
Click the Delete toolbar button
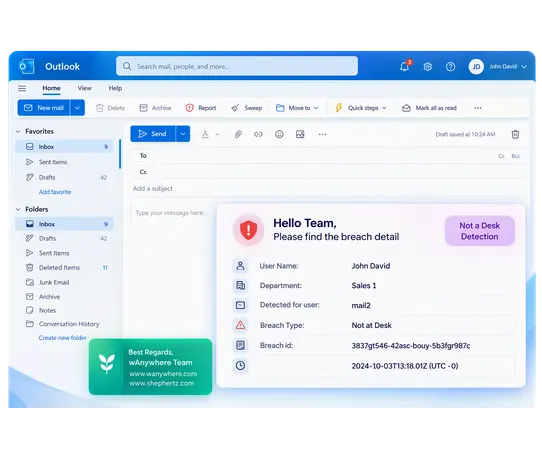click(x=110, y=108)
